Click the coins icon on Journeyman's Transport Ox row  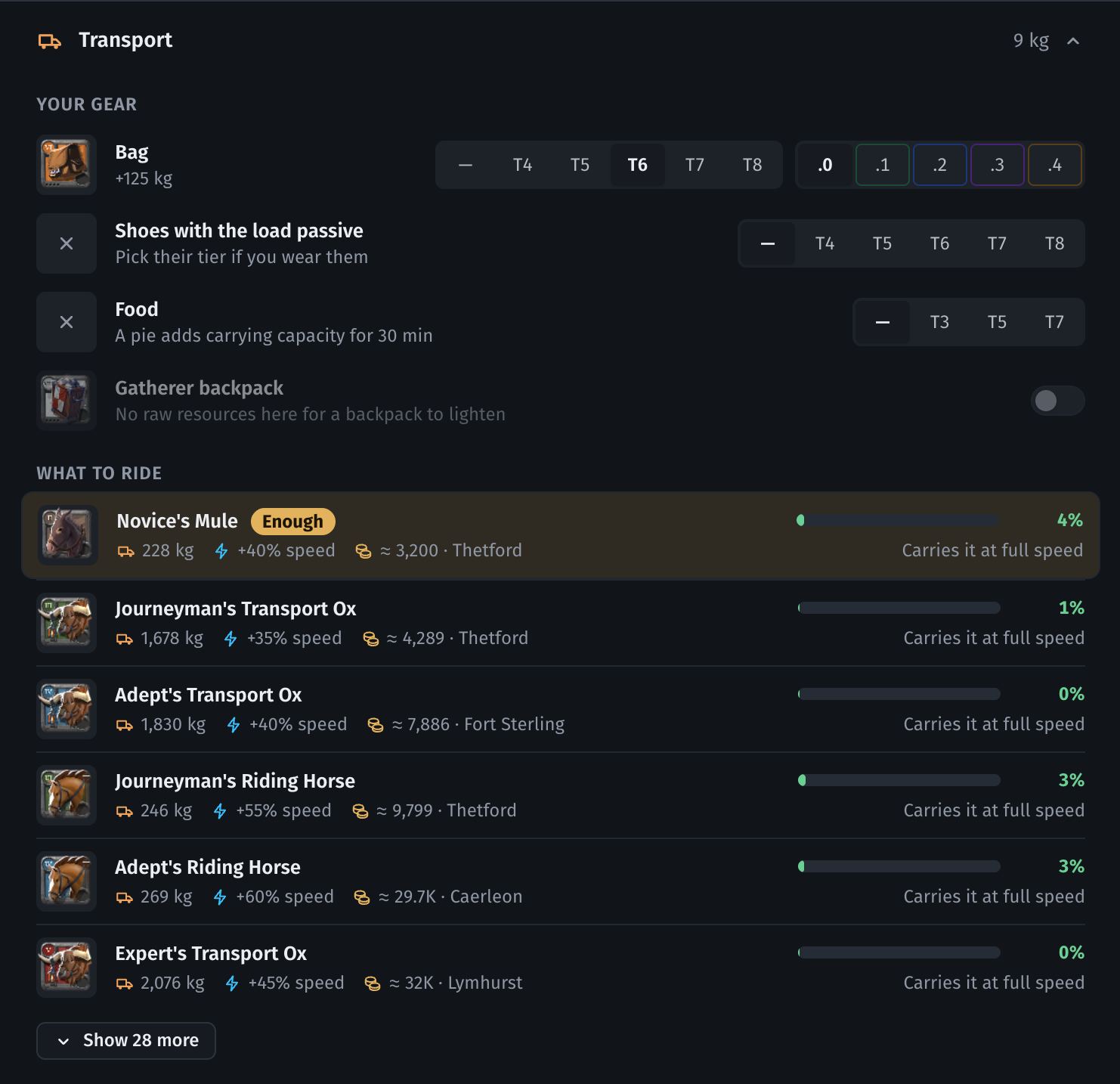pyautogui.click(x=371, y=639)
